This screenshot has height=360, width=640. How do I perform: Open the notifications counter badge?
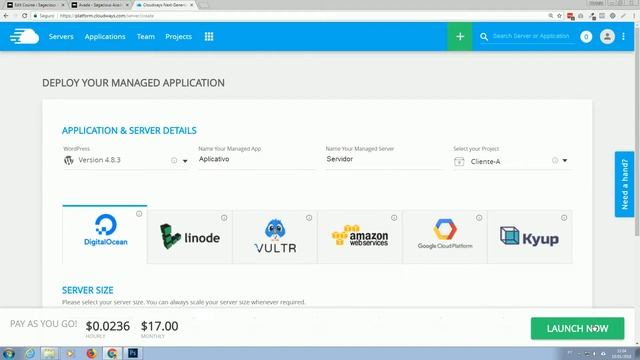(x=586, y=37)
